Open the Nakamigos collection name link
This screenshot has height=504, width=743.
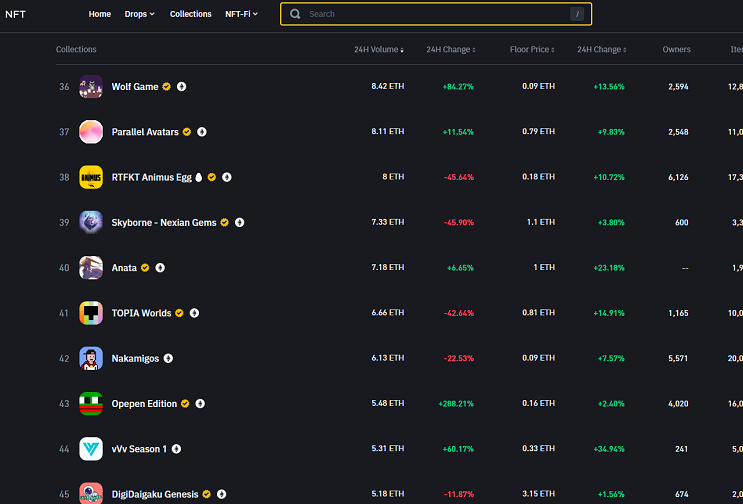click(x=136, y=359)
